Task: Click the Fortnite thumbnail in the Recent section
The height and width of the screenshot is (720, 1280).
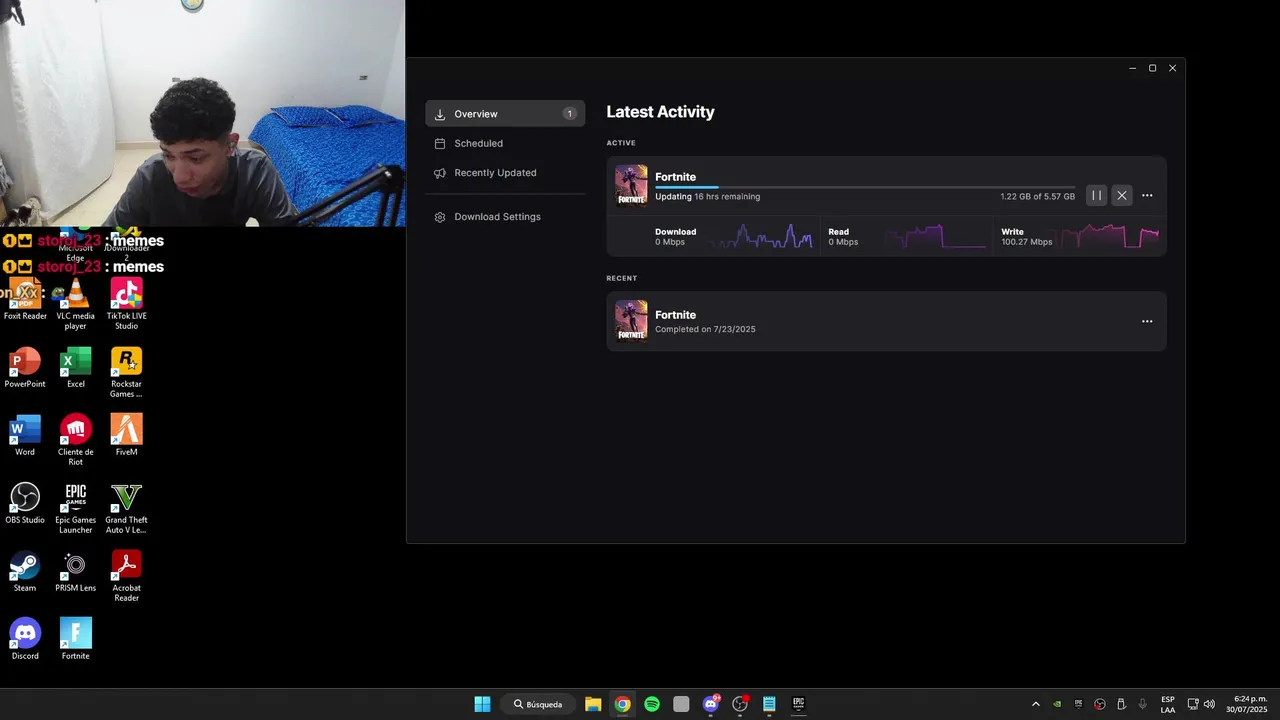Action: (x=631, y=321)
